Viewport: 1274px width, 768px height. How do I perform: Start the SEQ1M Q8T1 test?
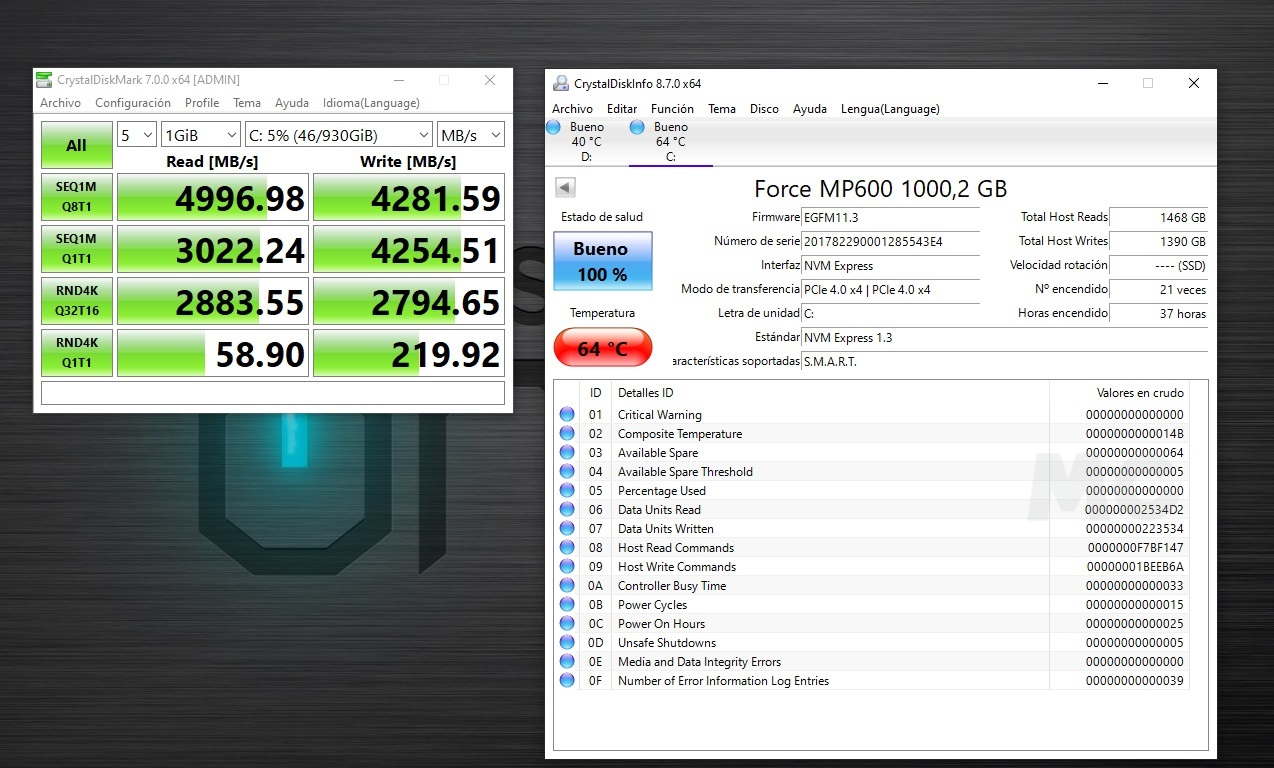[x=76, y=197]
